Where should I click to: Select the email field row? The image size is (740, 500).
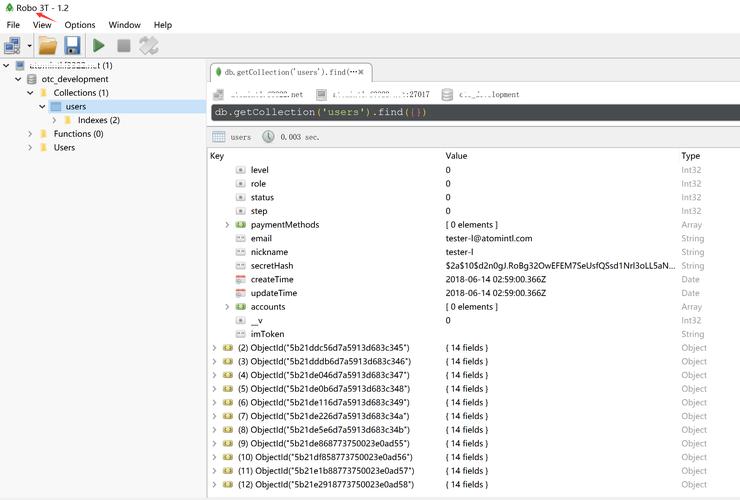tap(473, 238)
